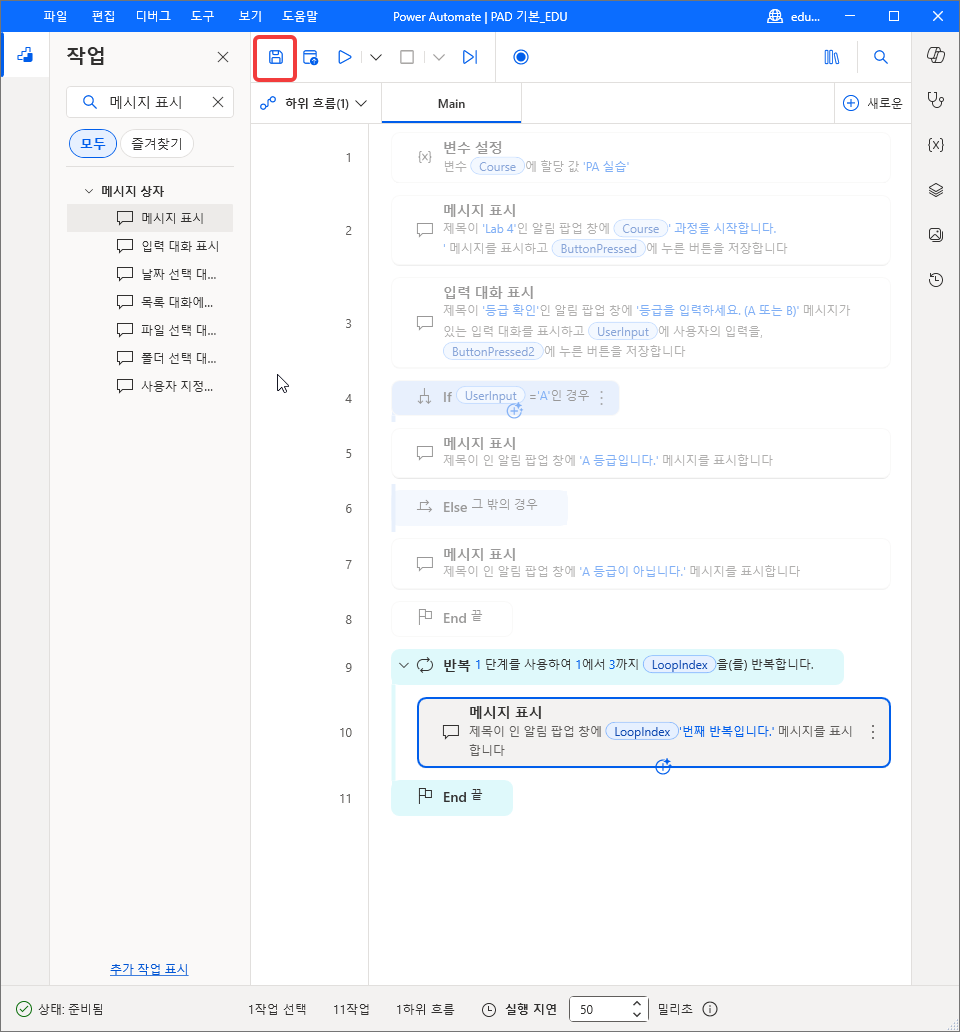Open the 디버그 menu
Viewport: 960px width, 1032px height.
pos(153,16)
